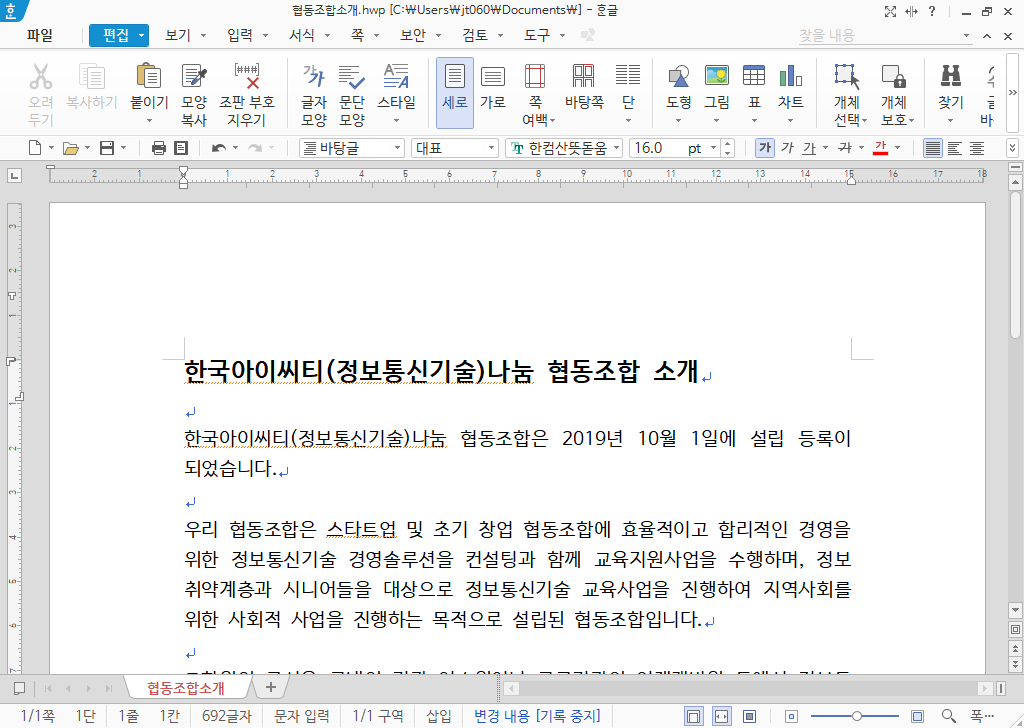Toggle bold 가 formatting
The width and height of the screenshot is (1024, 728).
[x=765, y=148]
